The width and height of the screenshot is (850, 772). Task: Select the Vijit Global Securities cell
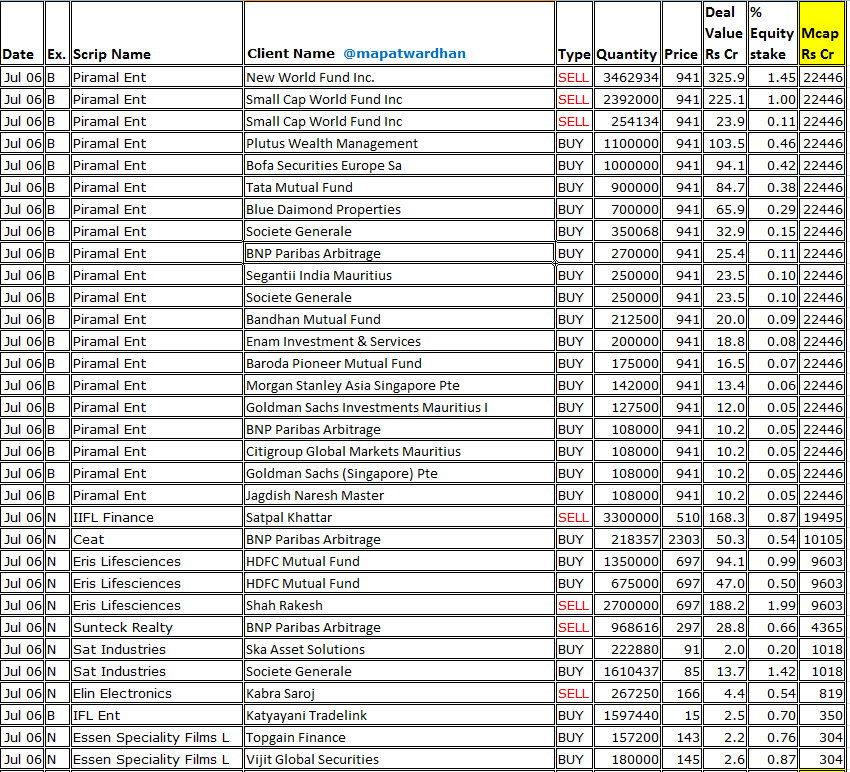point(400,760)
